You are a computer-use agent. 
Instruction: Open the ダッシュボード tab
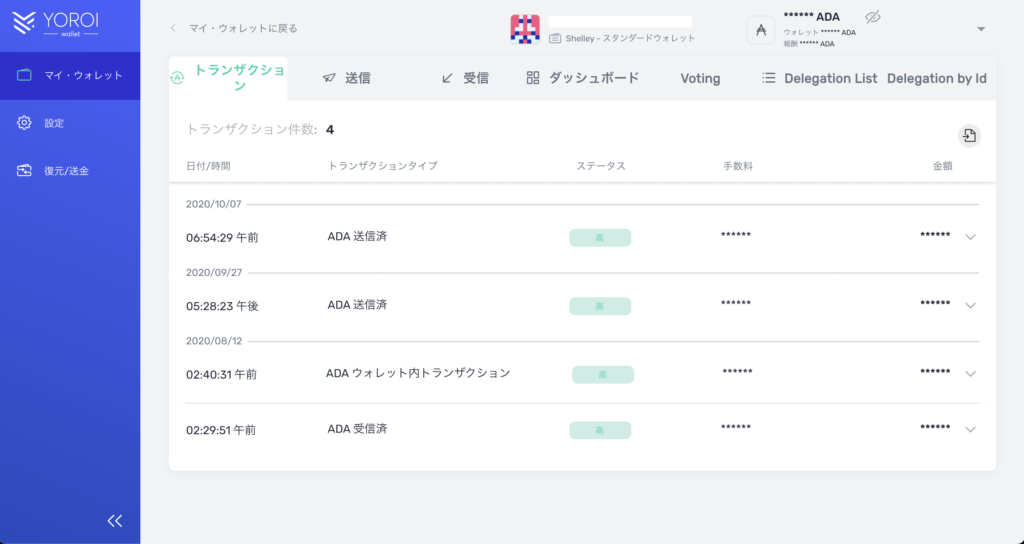point(582,78)
